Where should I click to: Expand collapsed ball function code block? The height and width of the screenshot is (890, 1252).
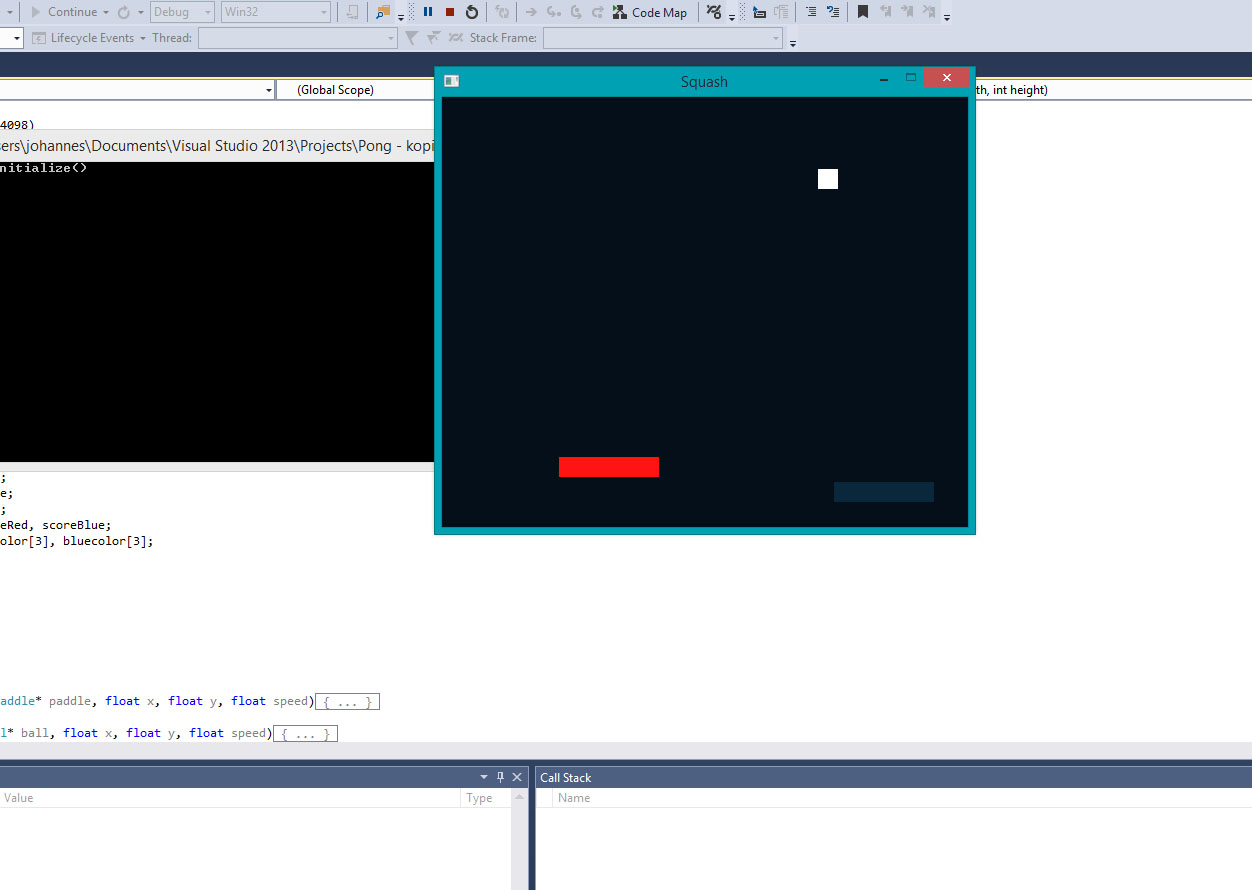coord(305,734)
